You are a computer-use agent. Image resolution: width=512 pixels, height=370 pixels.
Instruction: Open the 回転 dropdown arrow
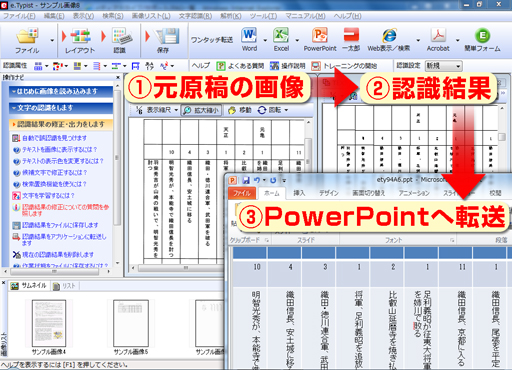click(286, 110)
